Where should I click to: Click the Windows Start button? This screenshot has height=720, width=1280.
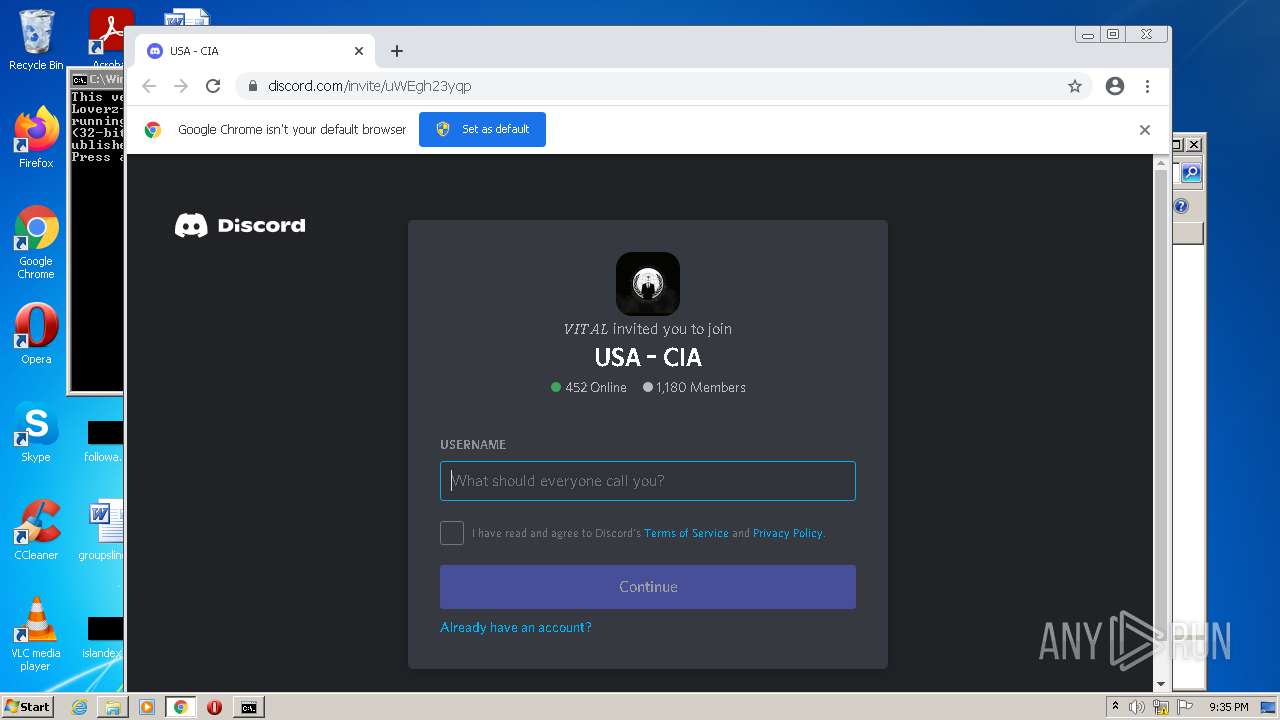point(28,707)
